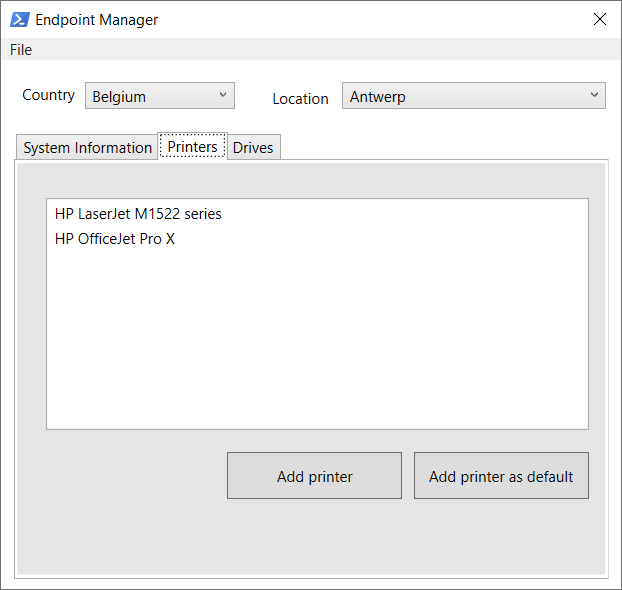Click the empty area of the printer list
Screen dimensions: 622x590
click(317, 337)
